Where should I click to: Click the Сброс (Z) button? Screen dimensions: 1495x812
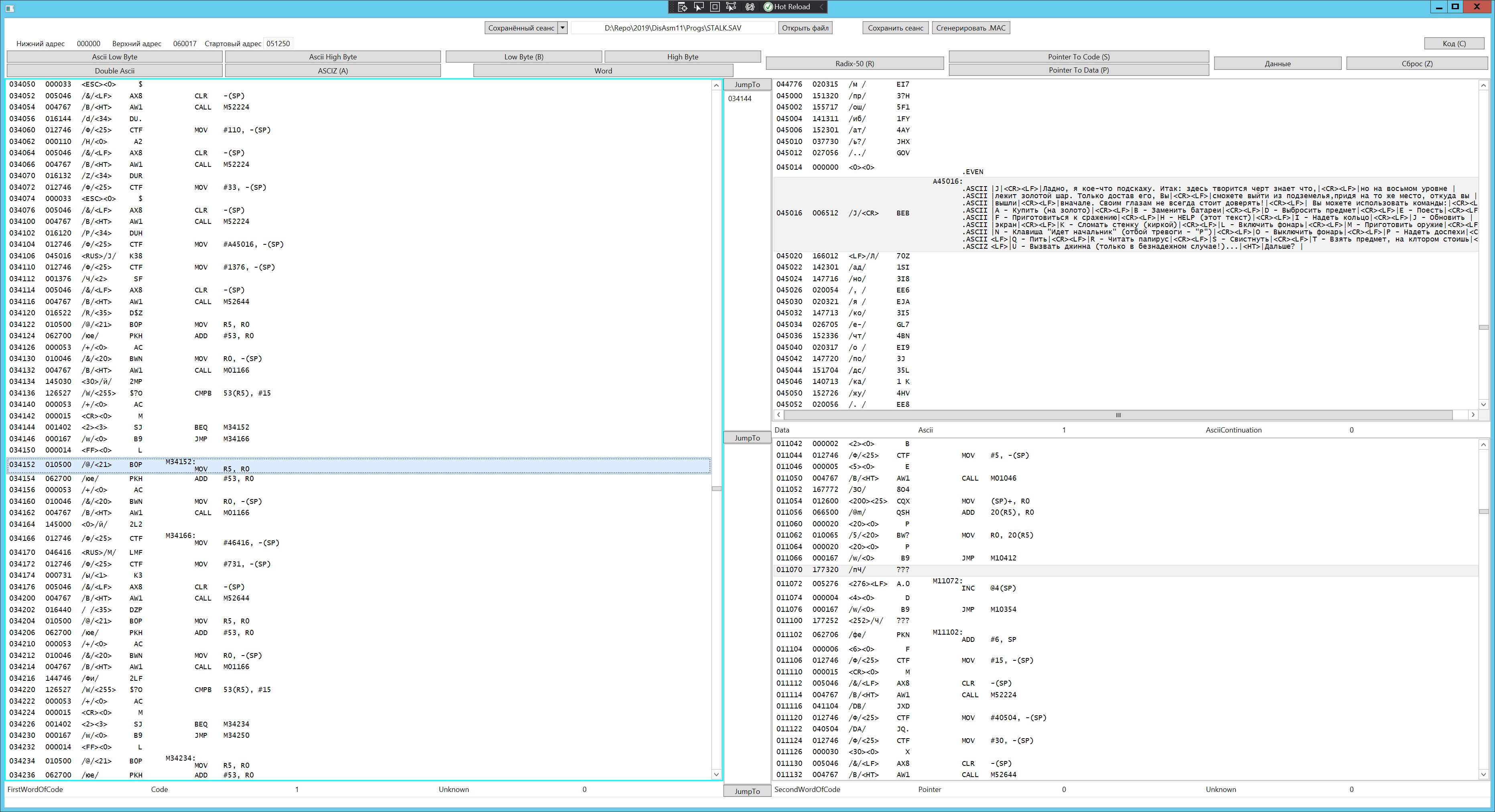[x=1417, y=64]
